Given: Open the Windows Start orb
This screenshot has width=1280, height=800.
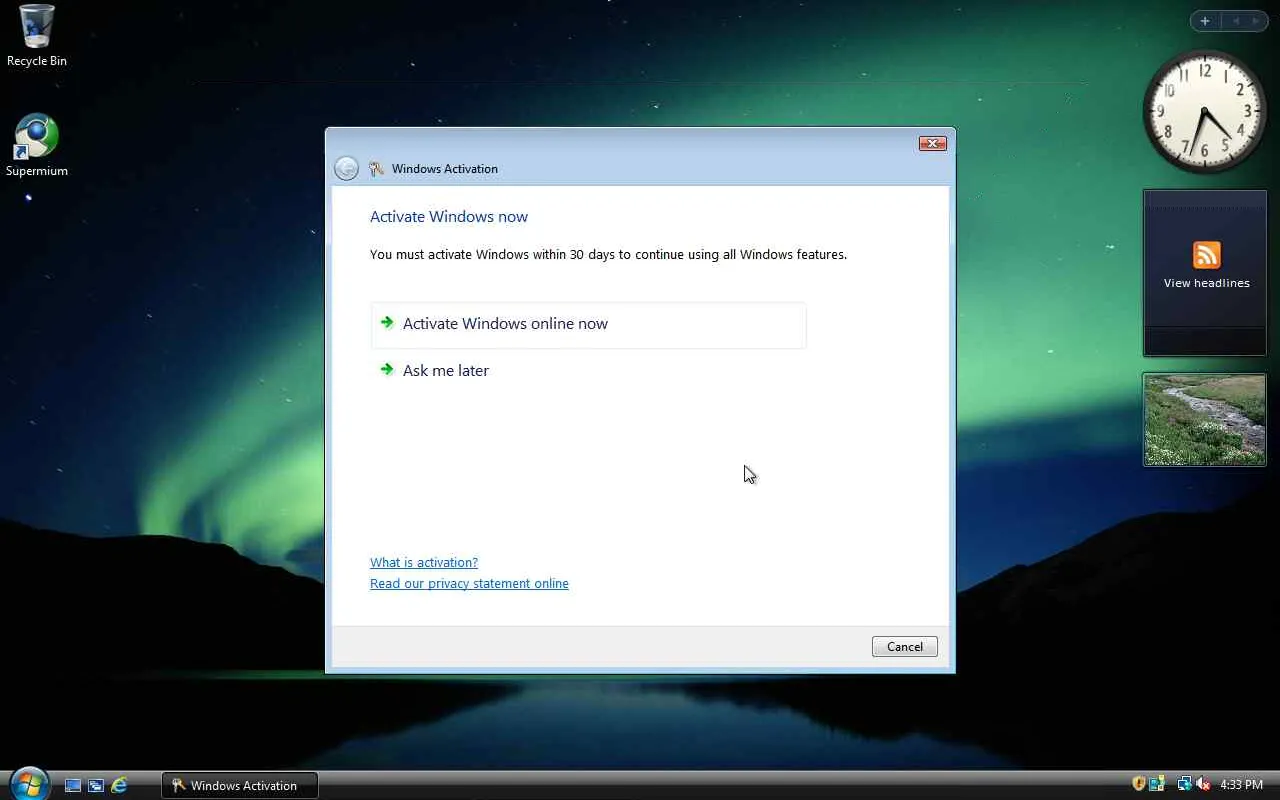Looking at the screenshot, I should (28, 783).
